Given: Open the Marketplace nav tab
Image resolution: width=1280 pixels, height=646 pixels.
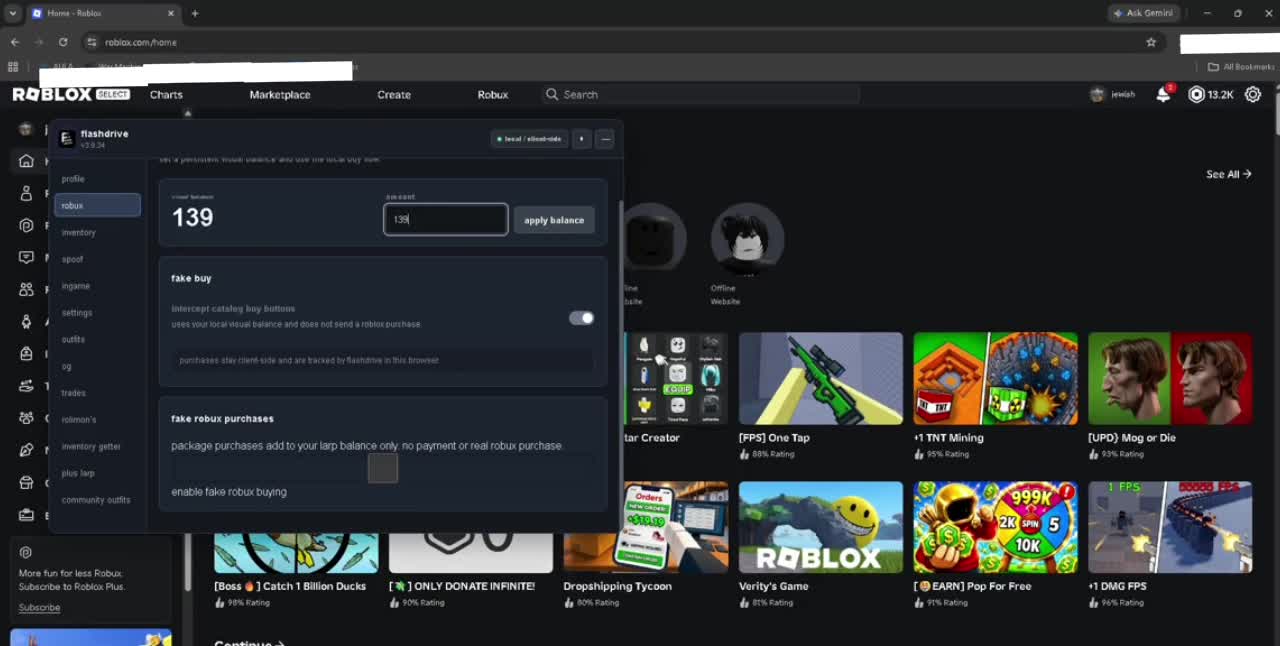Looking at the screenshot, I should point(280,94).
